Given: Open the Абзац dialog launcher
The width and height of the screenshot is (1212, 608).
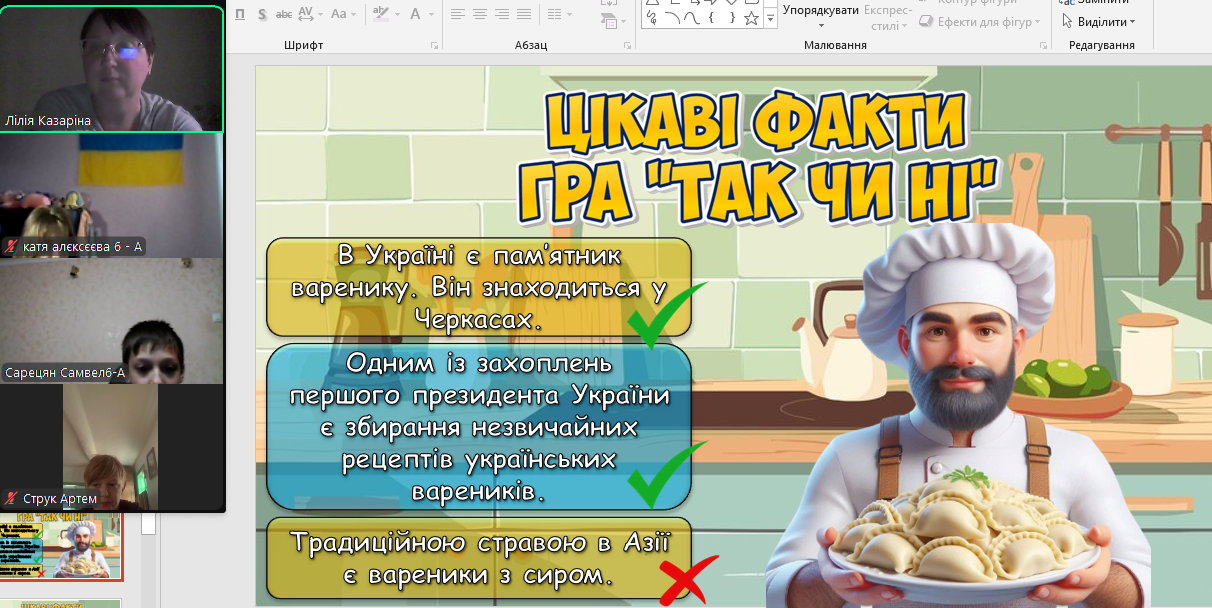Looking at the screenshot, I should 628,46.
